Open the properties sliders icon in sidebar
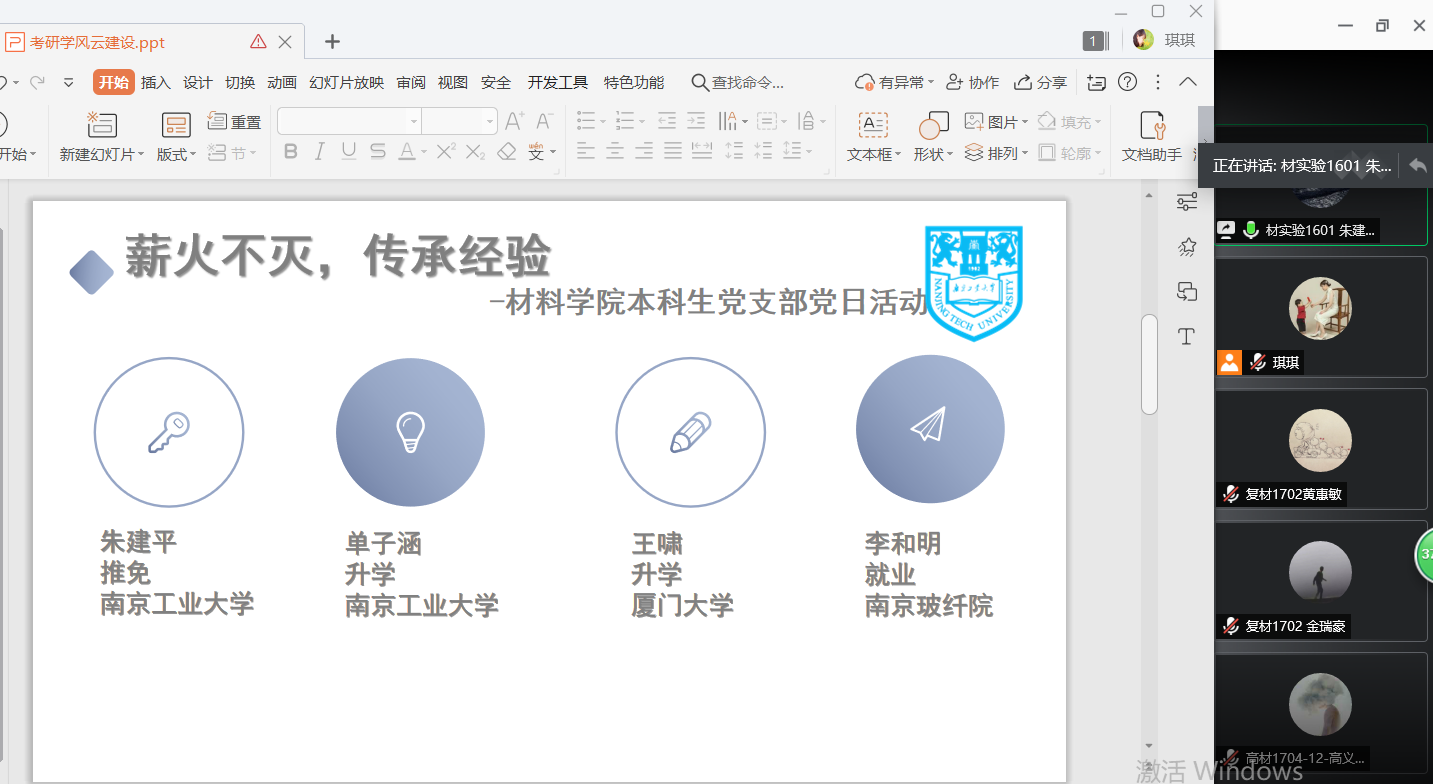Image resolution: width=1433 pixels, height=784 pixels. click(x=1187, y=201)
